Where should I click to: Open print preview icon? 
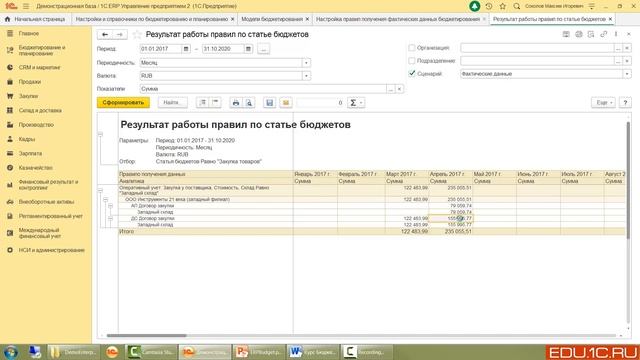tap(249, 103)
